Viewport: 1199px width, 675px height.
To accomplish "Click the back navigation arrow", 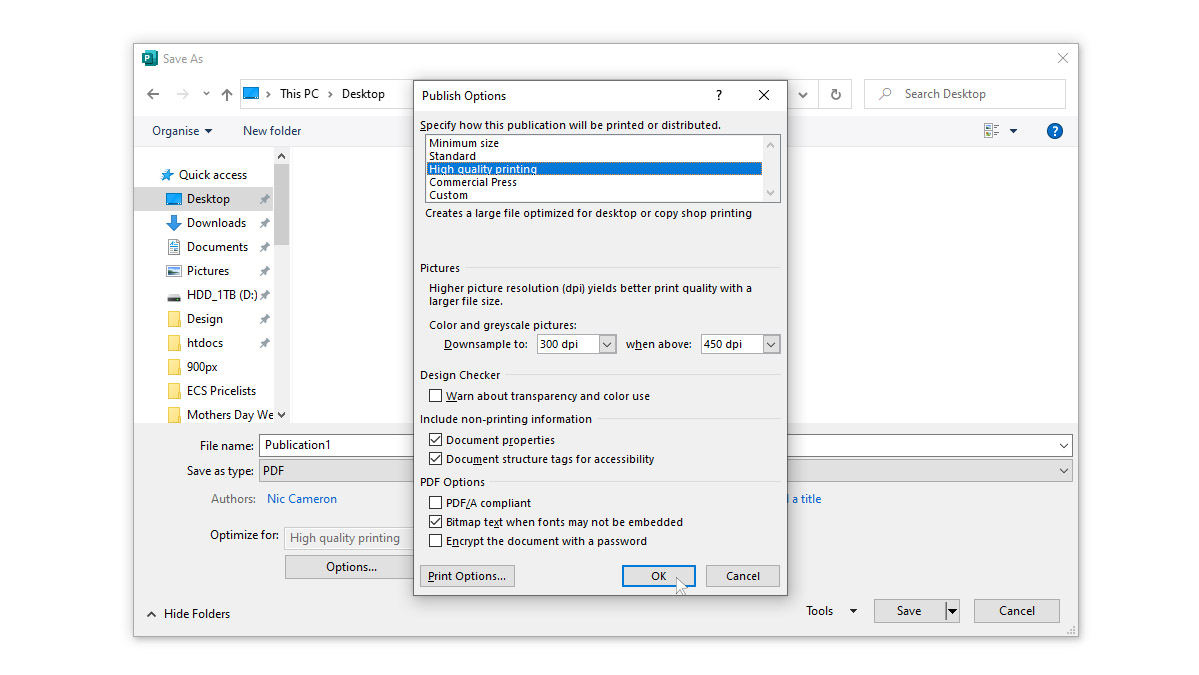I will tap(152, 93).
